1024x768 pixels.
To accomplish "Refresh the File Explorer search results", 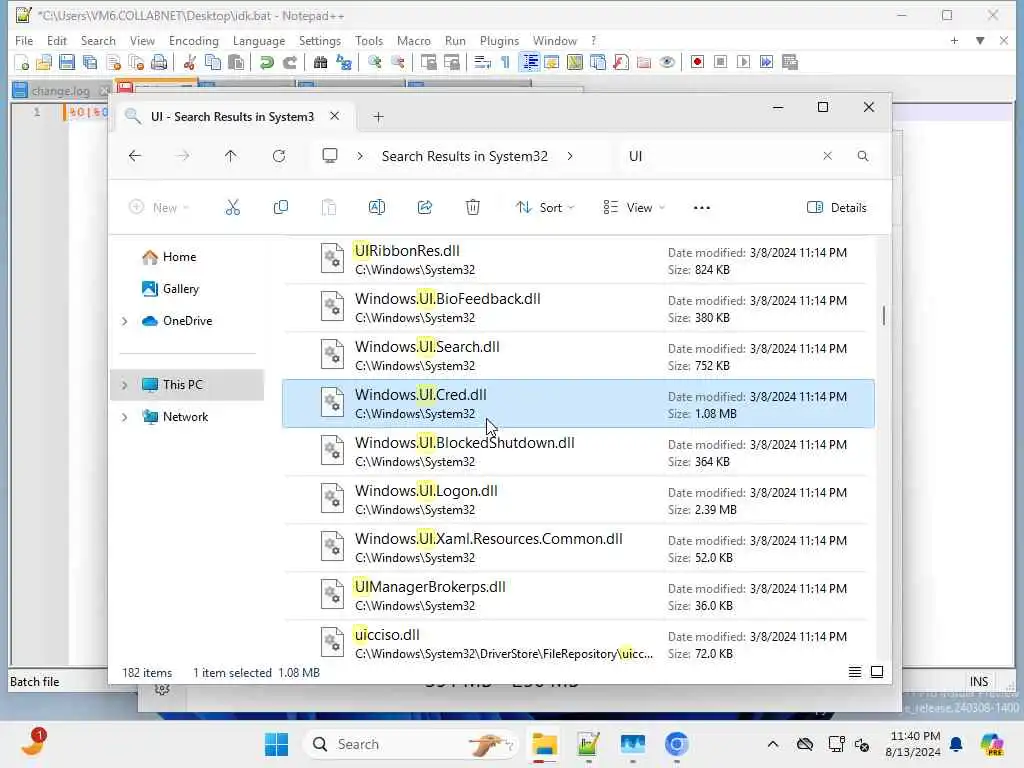I will click(x=279, y=156).
